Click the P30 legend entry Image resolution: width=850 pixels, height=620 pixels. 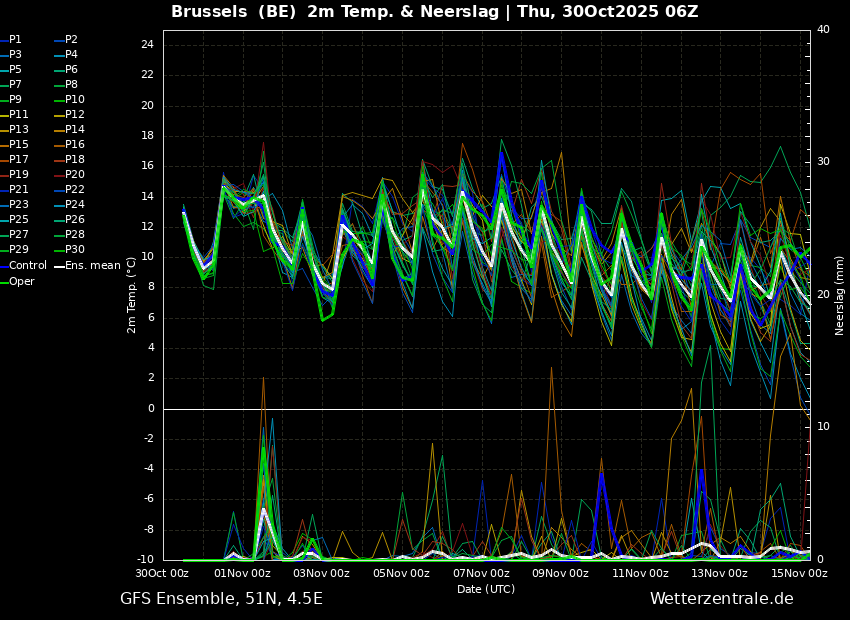(75, 249)
